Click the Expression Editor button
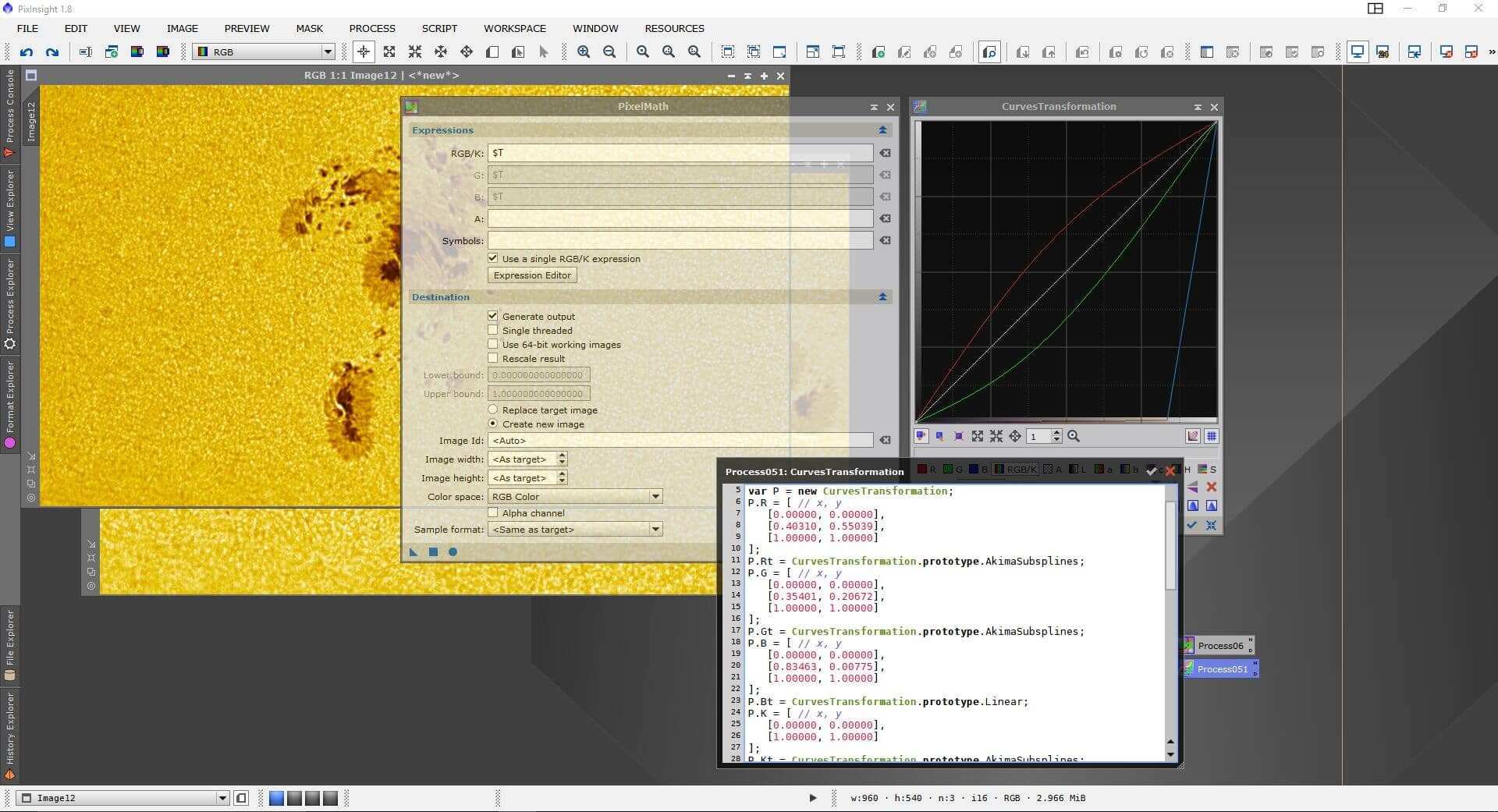 (x=531, y=275)
